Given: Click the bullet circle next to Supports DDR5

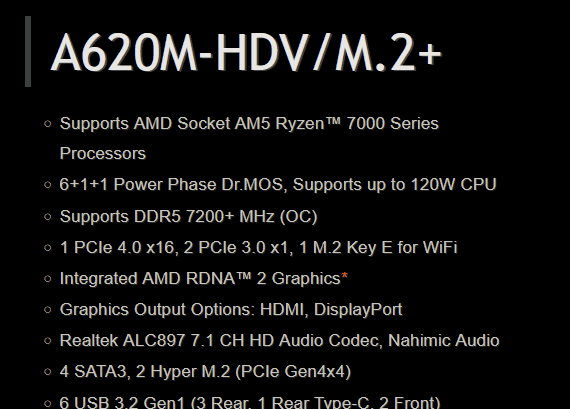Looking at the screenshot, I should click(x=48, y=217).
